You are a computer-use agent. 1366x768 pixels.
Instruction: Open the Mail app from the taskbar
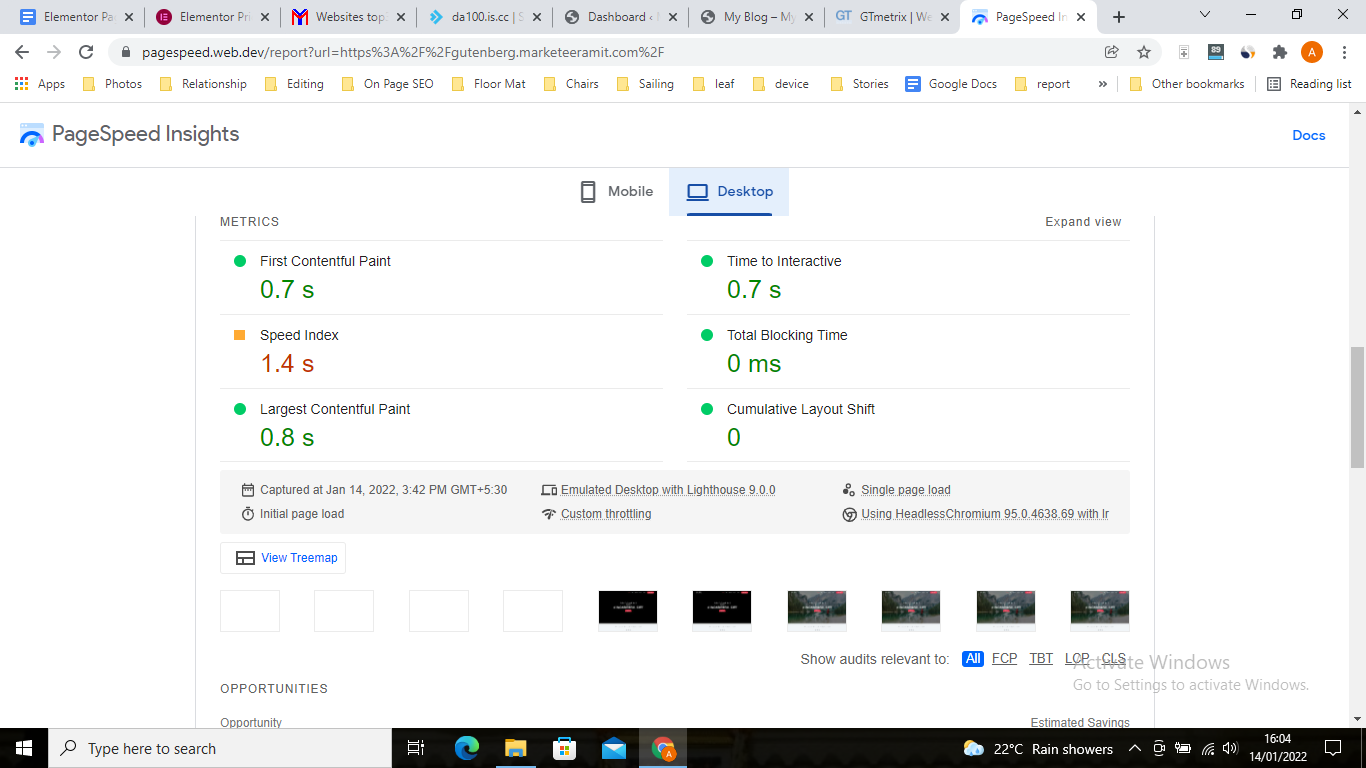click(614, 748)
